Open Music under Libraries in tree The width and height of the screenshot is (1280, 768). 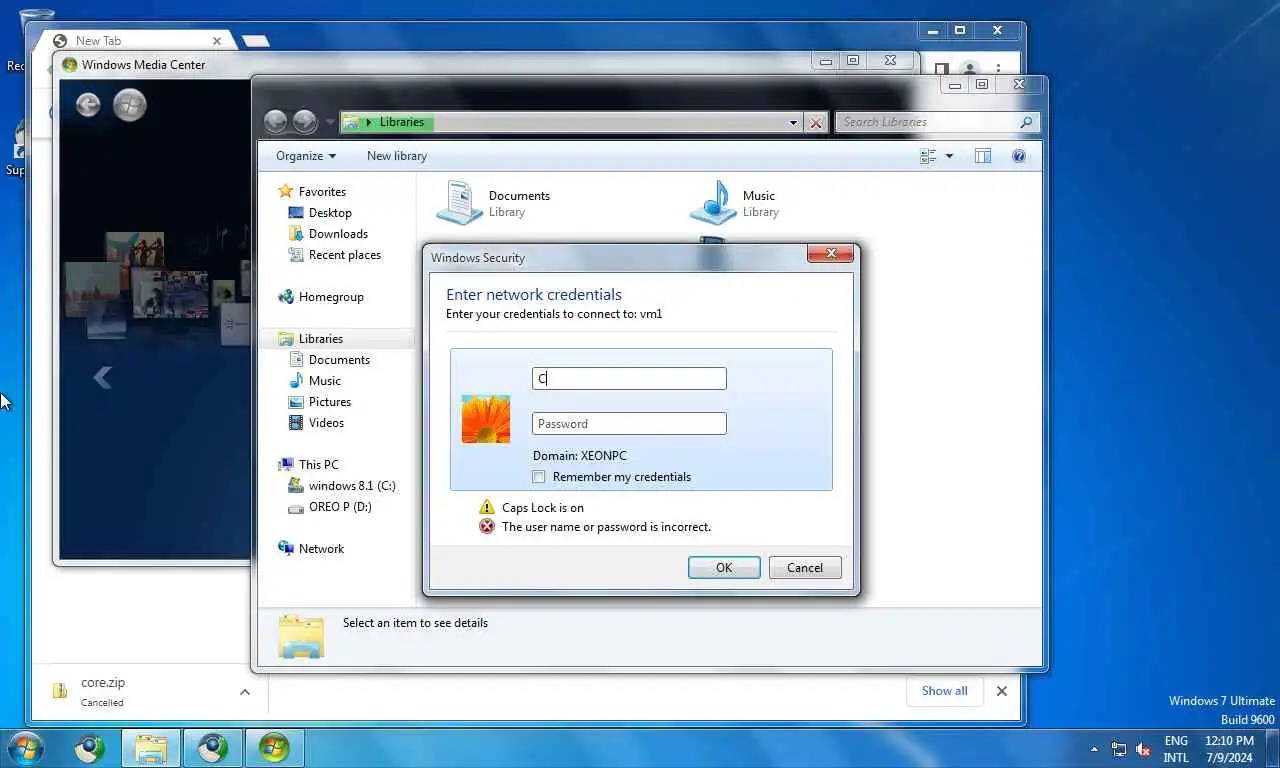point(324,381)
